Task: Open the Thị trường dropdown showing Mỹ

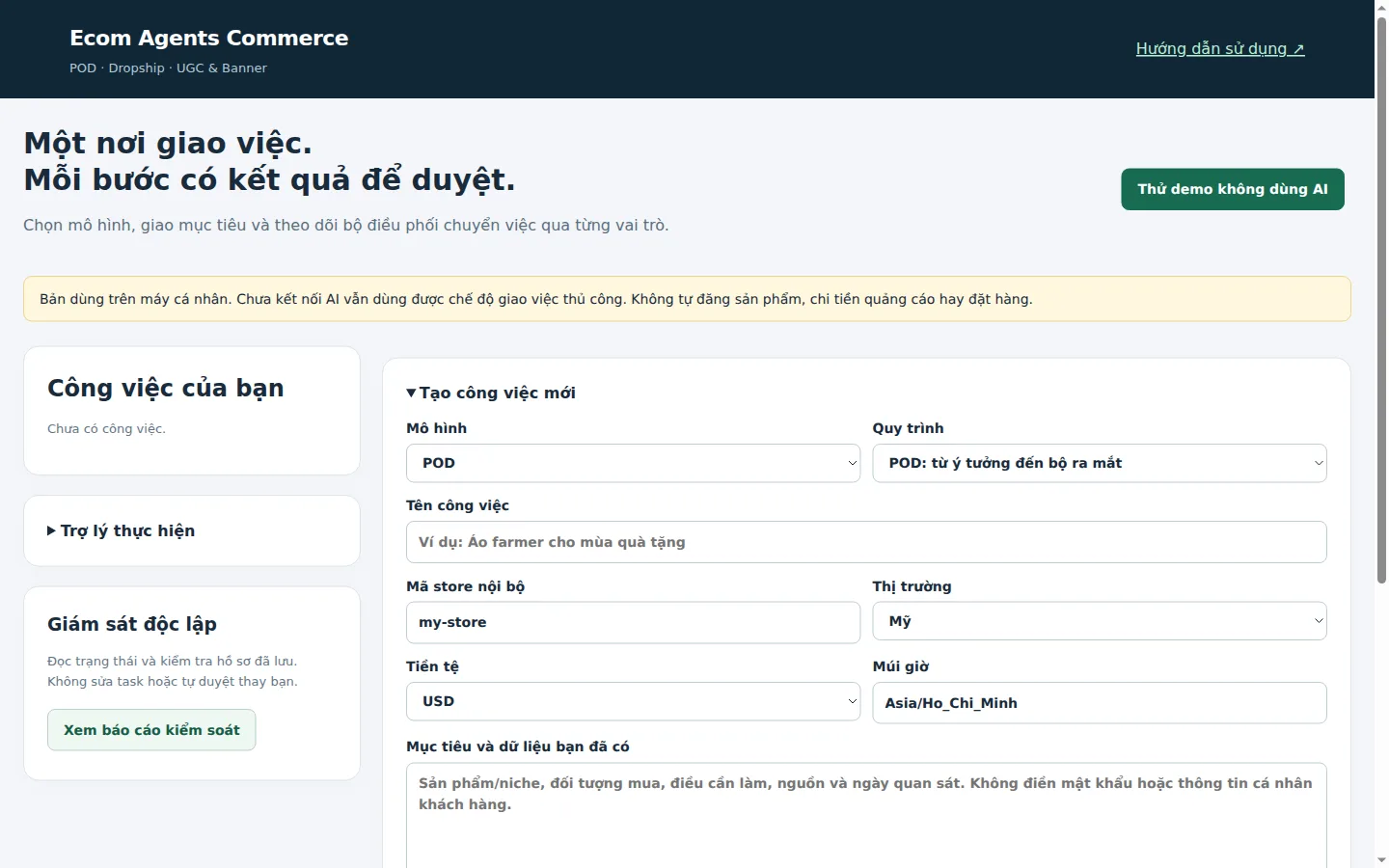Action: [1100, 621]
